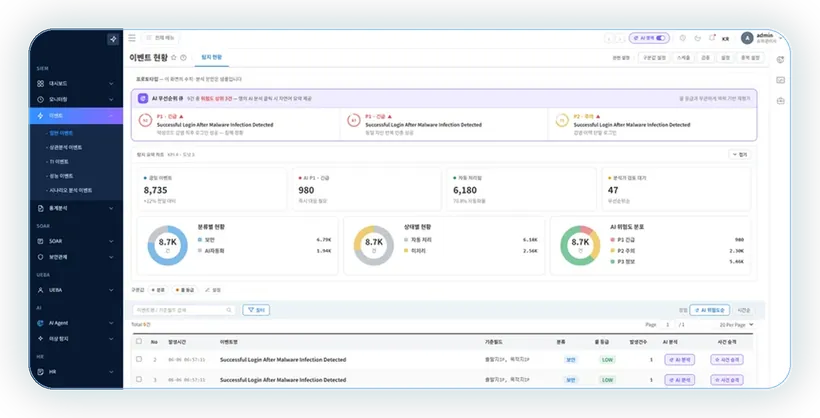Click the hamburger menu icon
Viewport: 820px width, 418px height.
[132, 38]
